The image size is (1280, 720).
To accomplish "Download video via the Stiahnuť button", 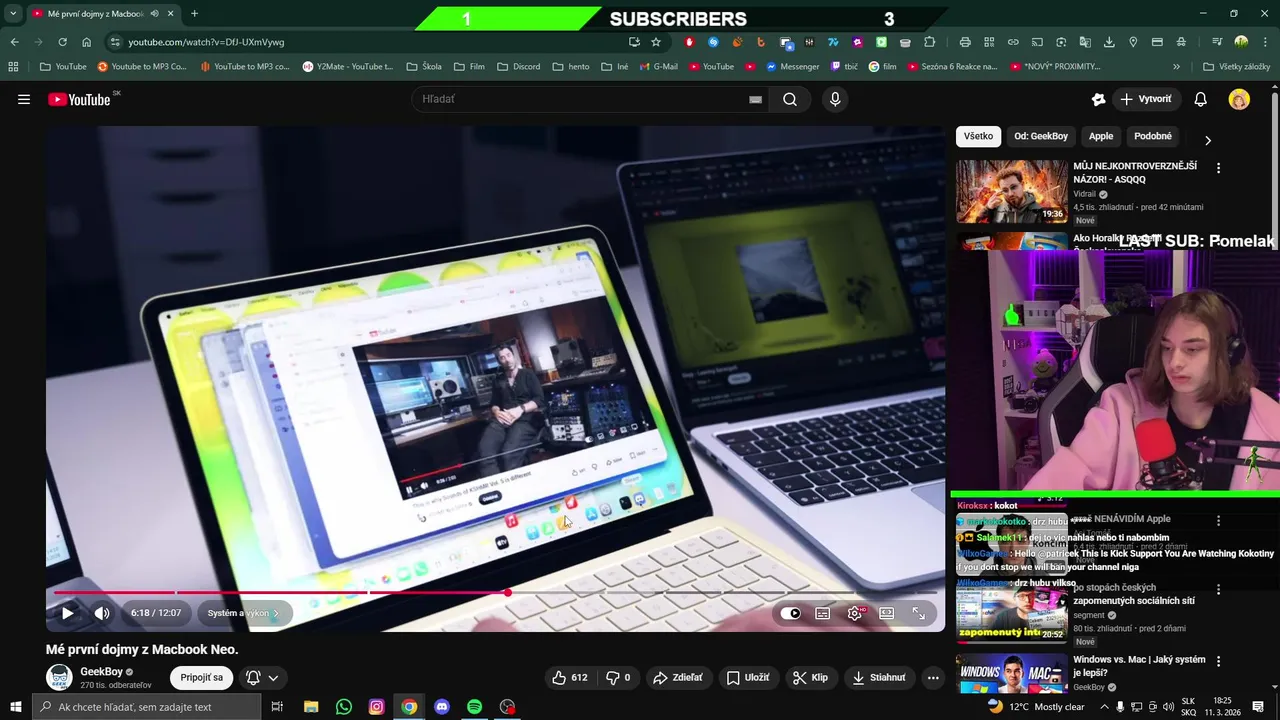I will (879, 677).
